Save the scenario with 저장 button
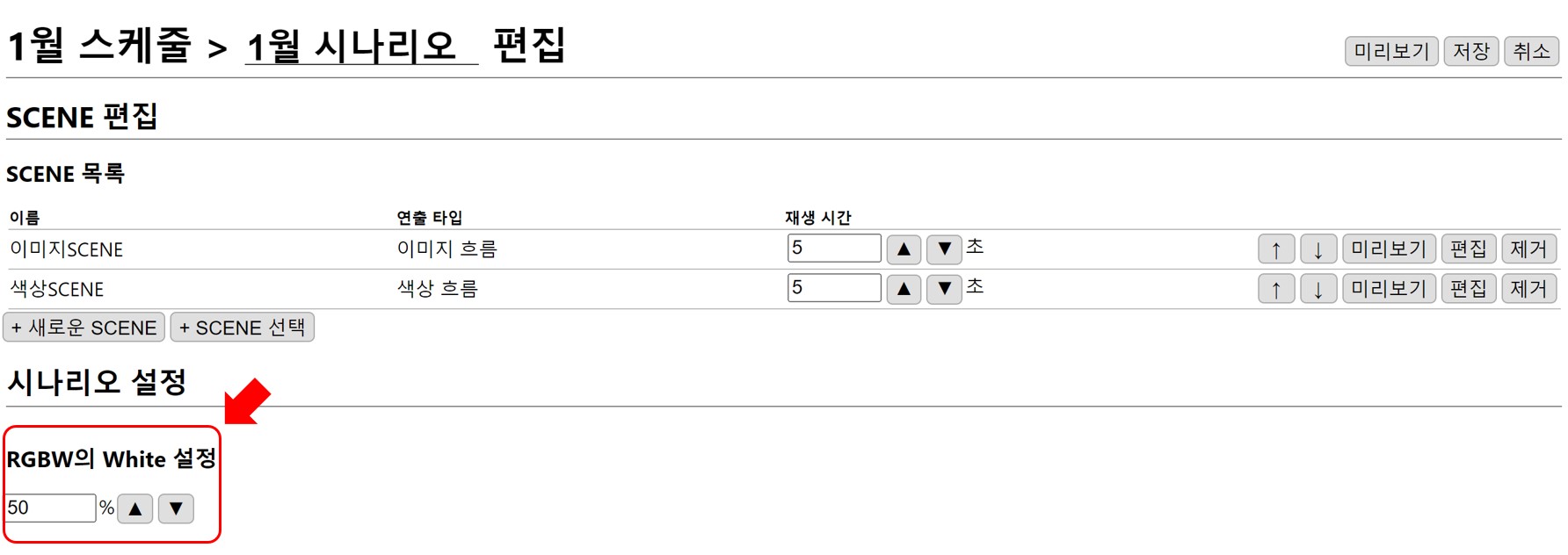1568x555 pixels. pyautogui.click(x=1470, y=52)
